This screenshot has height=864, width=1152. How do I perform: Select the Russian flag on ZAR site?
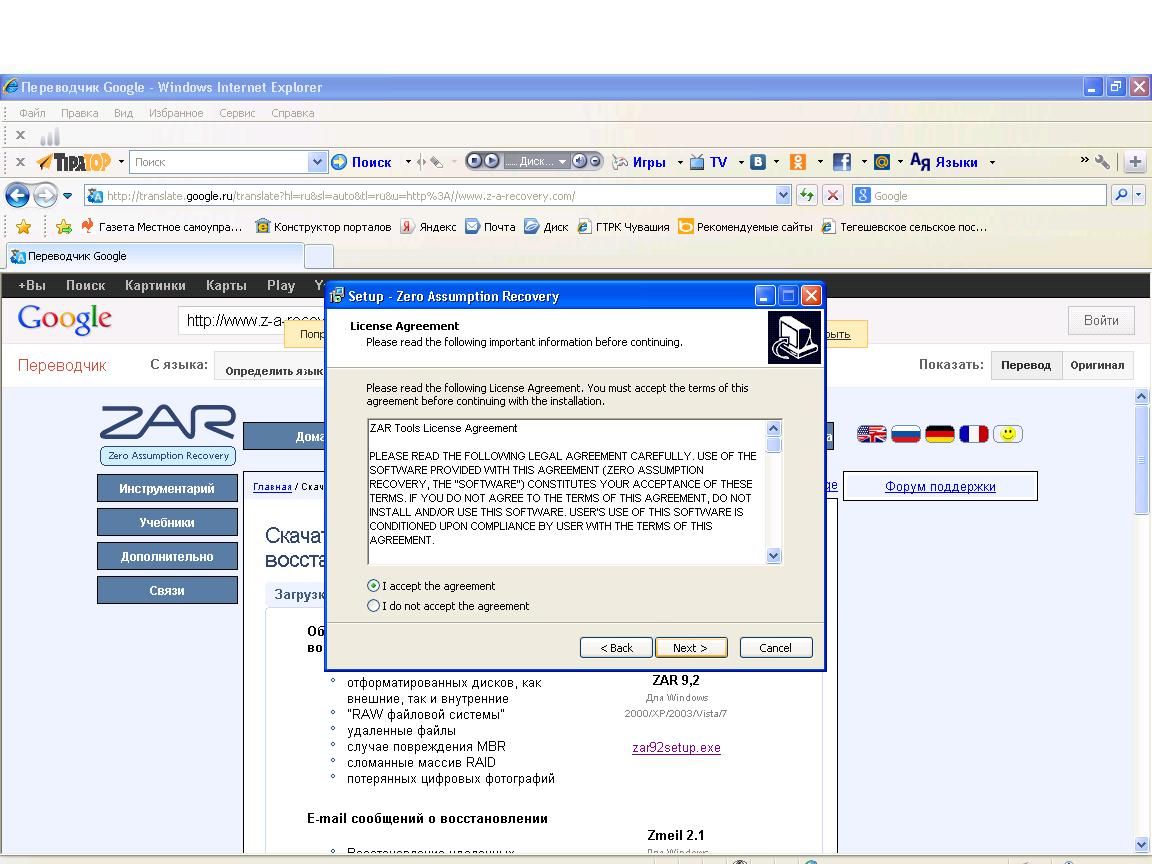[906, 434]
